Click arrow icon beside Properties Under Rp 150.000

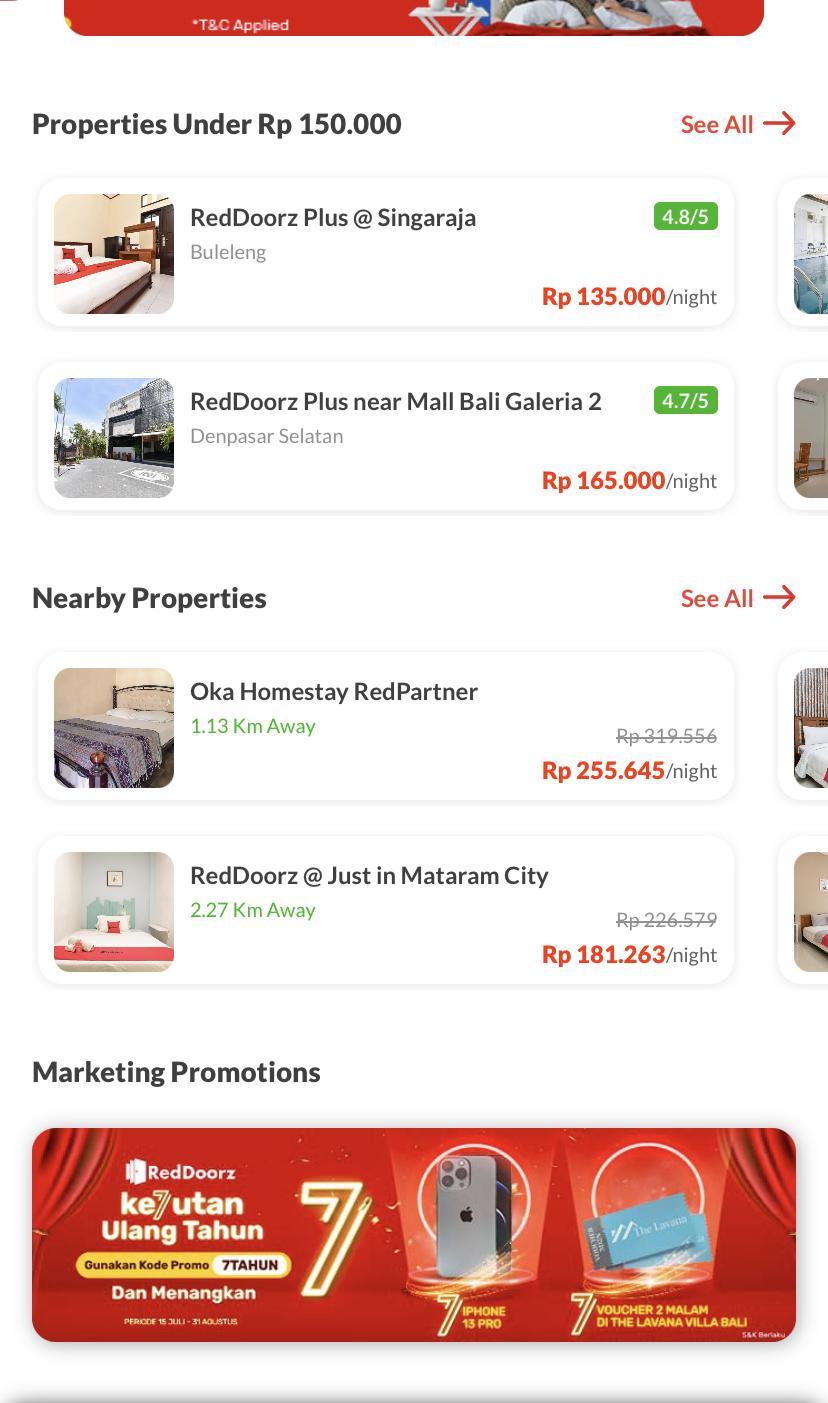(779, 124)
